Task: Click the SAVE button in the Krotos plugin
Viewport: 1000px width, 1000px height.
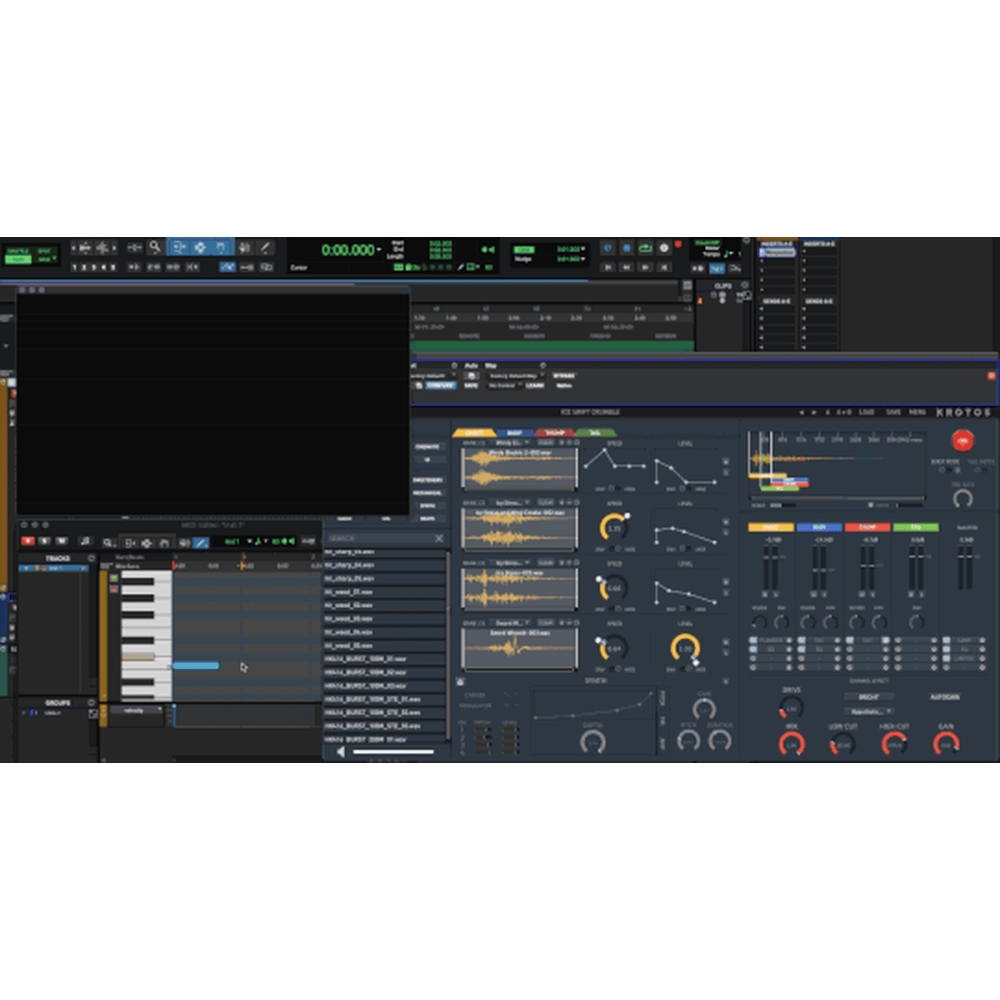Action: point(894,411)
